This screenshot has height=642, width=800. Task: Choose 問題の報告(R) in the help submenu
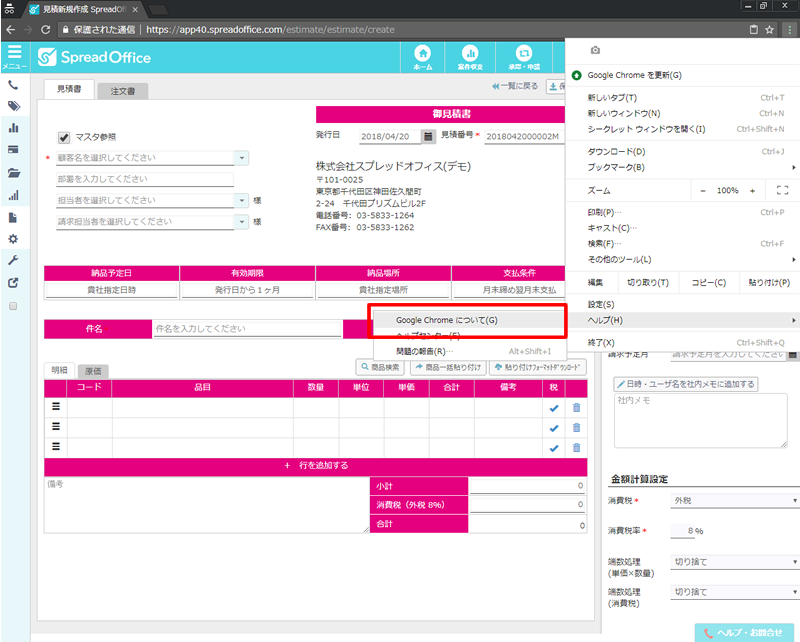[x=469, y=351]
